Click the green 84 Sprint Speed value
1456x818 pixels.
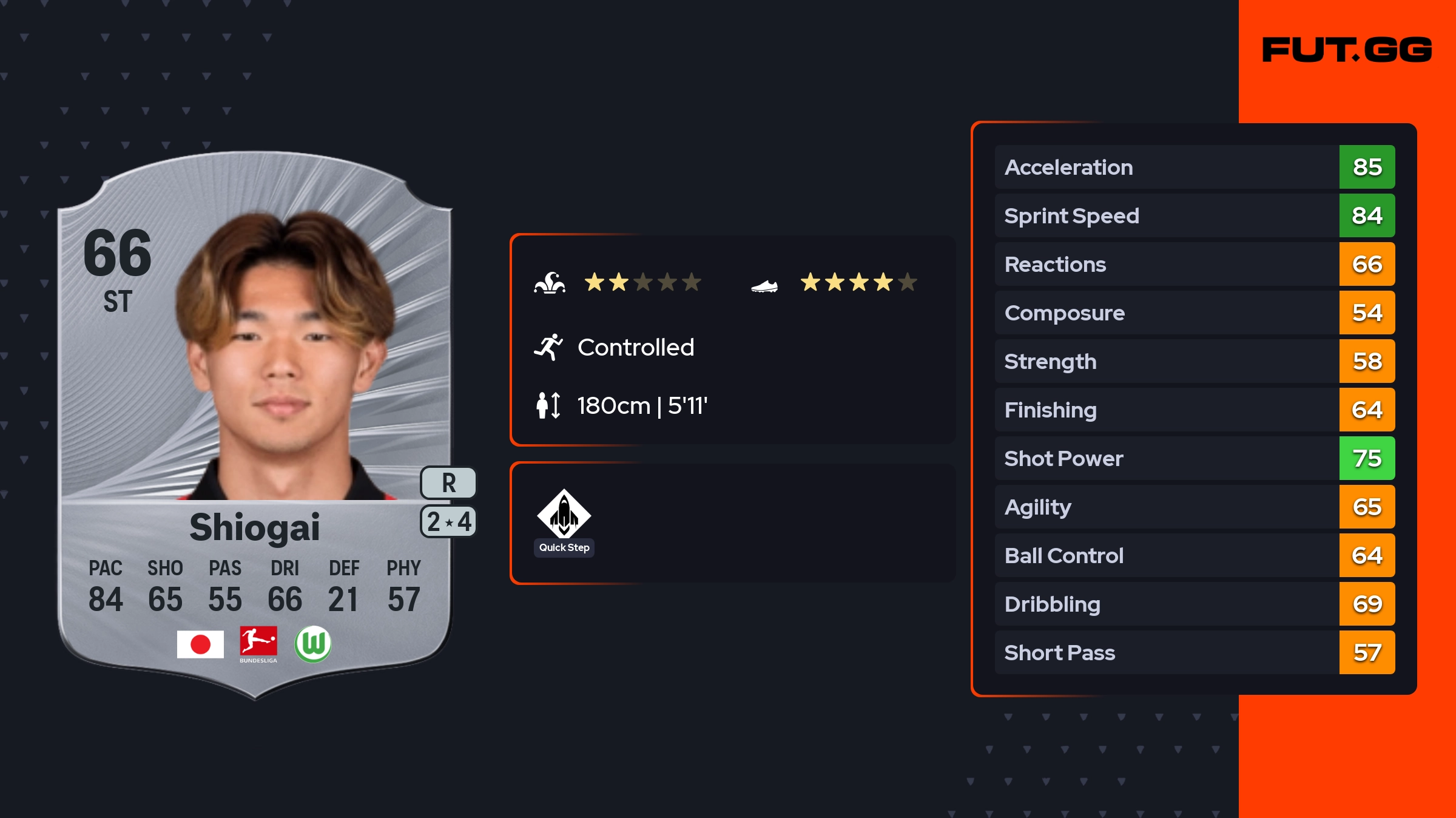[1367, 215]
